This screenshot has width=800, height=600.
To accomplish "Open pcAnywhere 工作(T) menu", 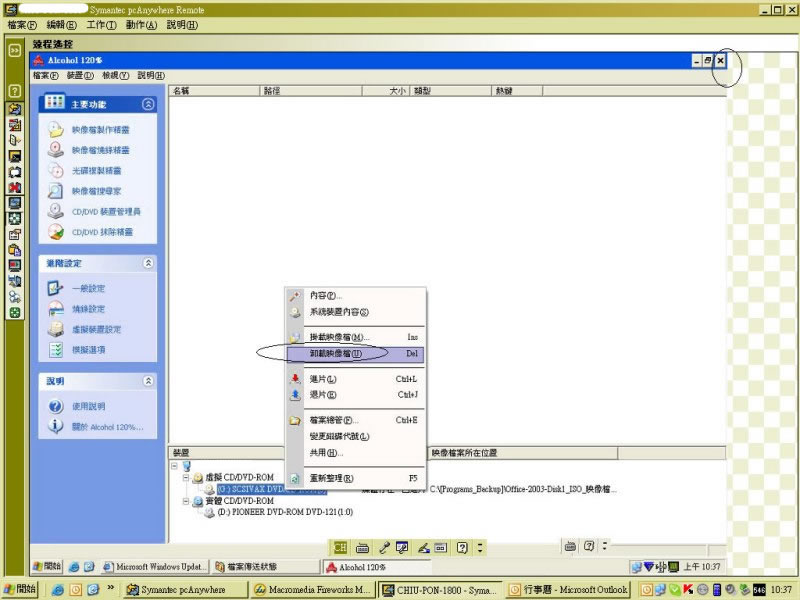I will tap(101, 25).
